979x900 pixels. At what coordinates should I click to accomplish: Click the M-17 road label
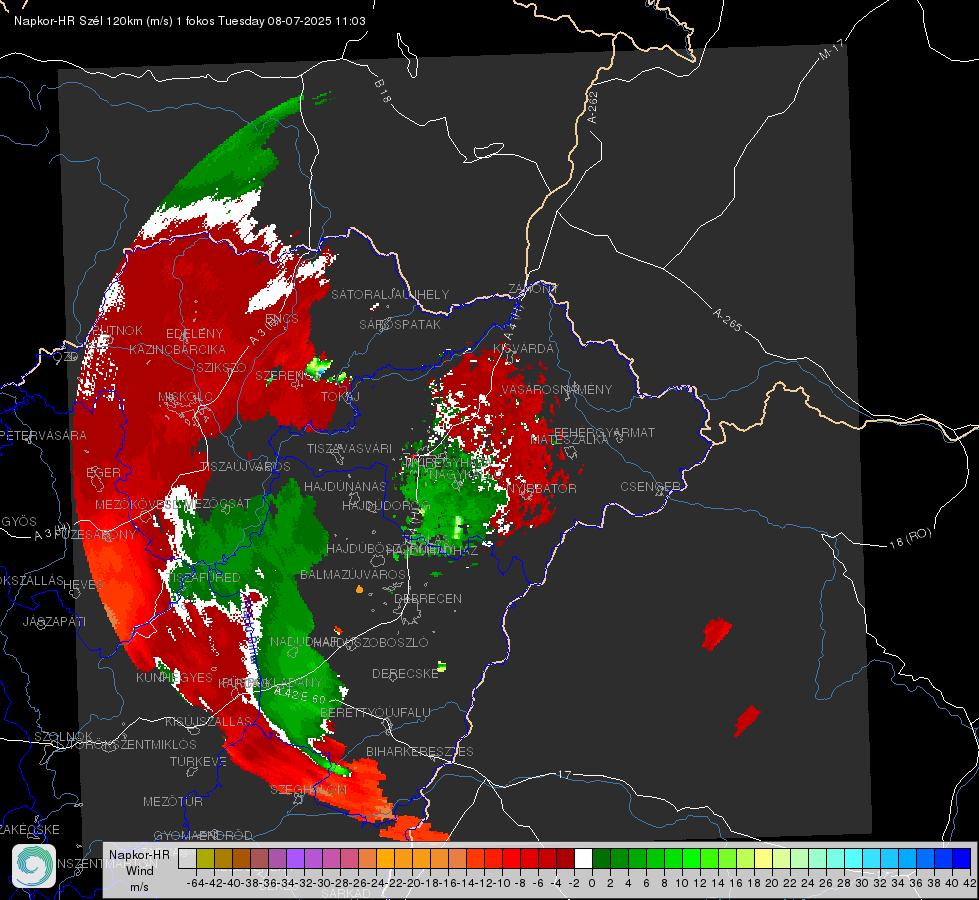(831, 50)
